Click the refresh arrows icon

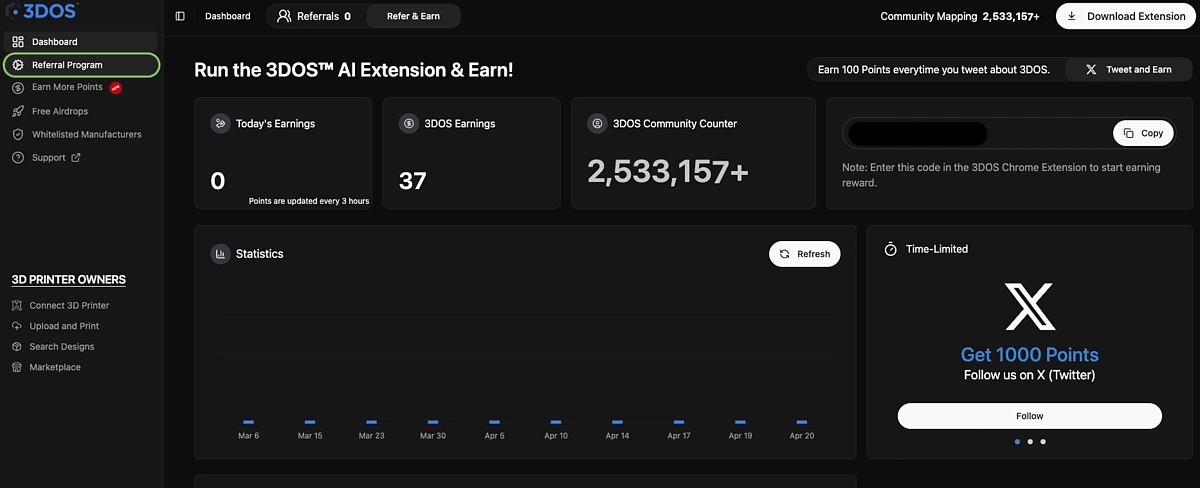click(x=785, y=254)
